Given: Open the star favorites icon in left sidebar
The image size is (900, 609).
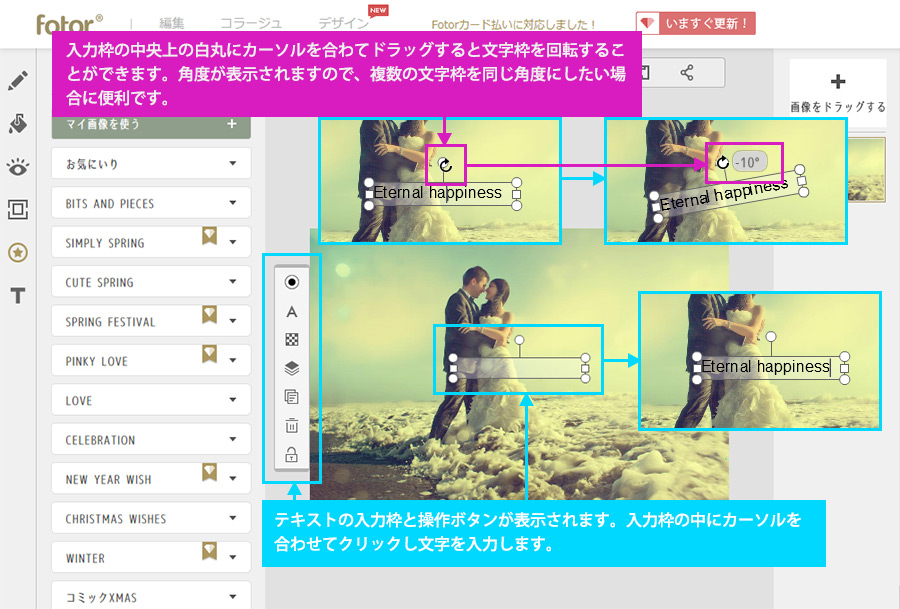Looking at the screenshot, I should tap(16, 253).
